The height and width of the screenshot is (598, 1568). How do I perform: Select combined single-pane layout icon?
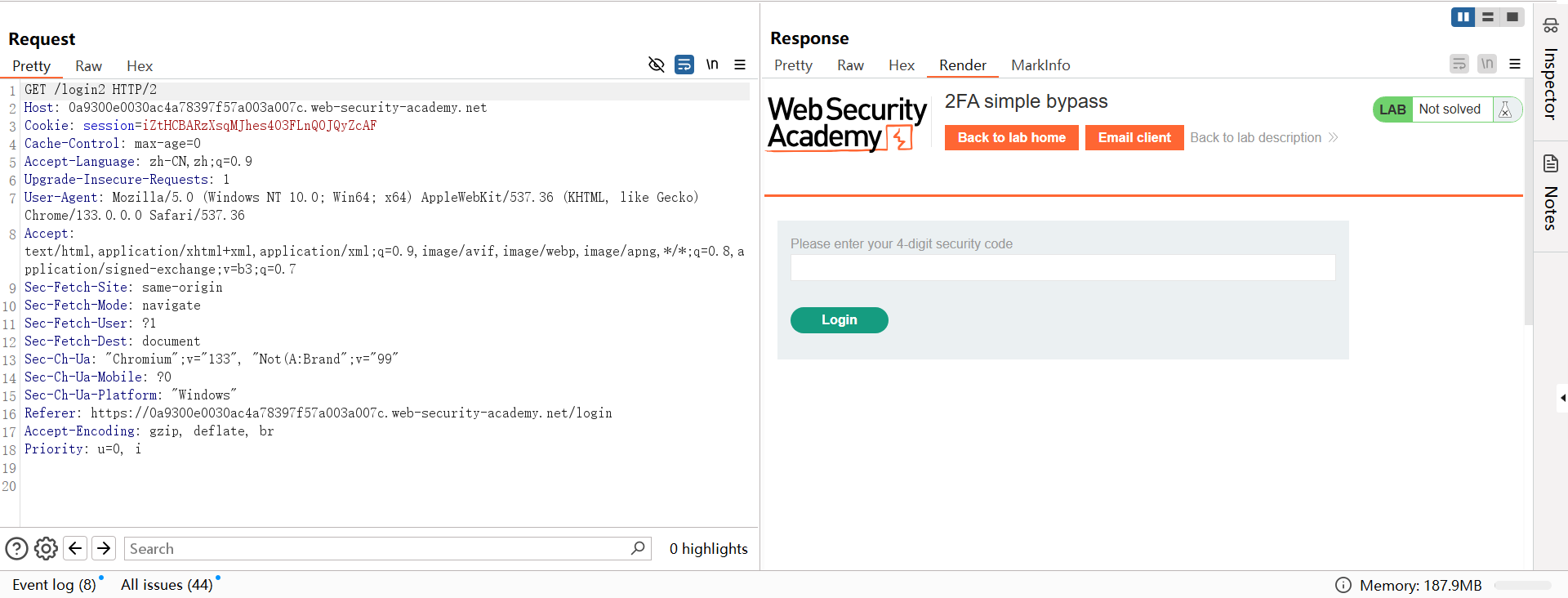point(1512,17)
